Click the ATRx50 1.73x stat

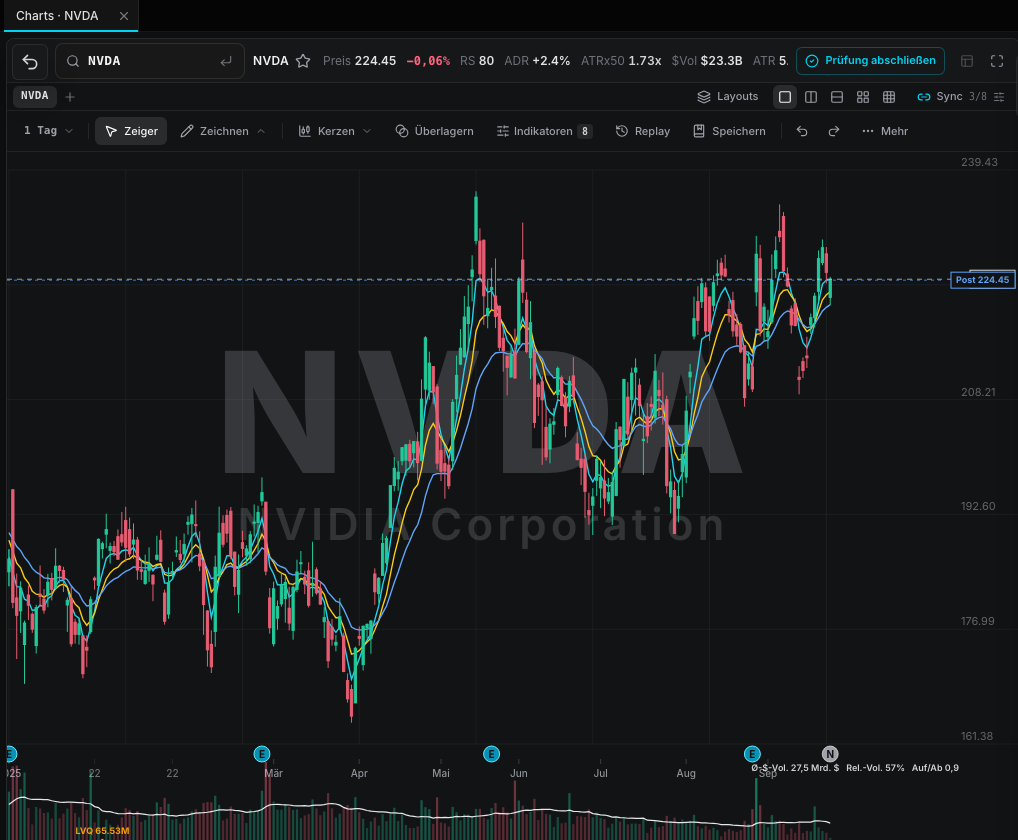click(621, 61)
